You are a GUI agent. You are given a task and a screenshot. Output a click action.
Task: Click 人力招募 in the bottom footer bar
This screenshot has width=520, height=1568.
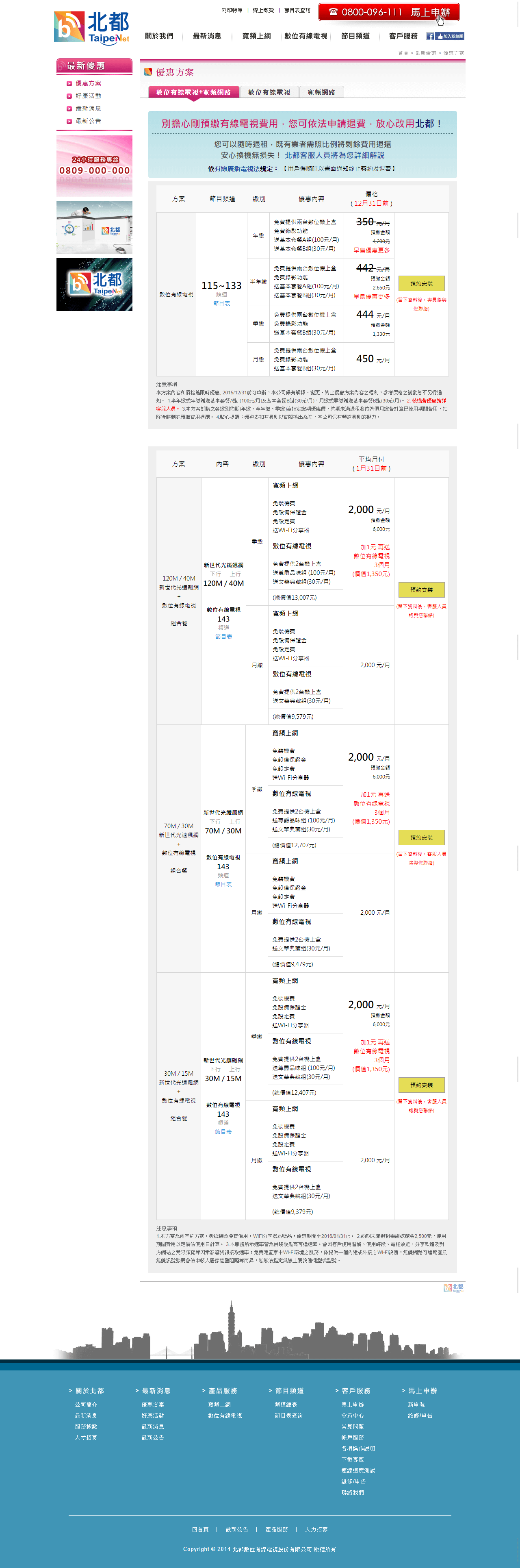click(x=316, y=1530)
